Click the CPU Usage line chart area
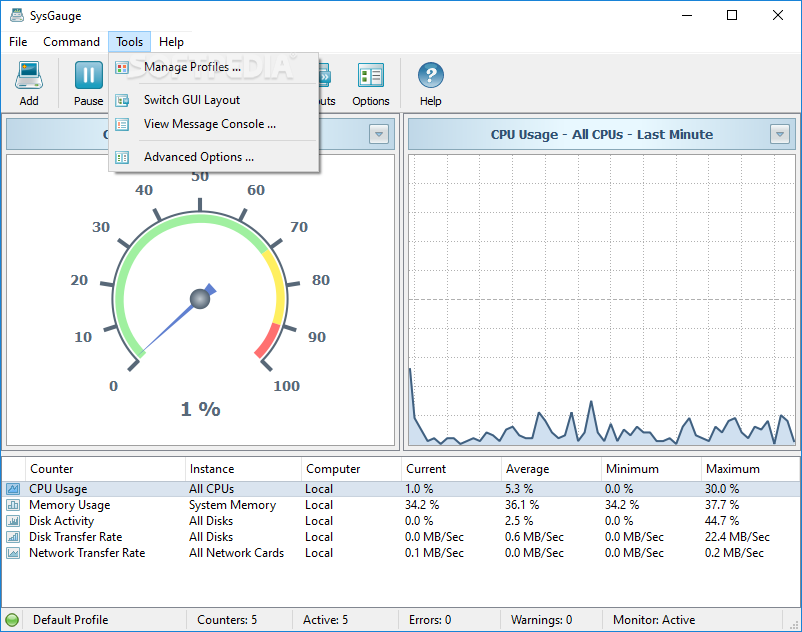The width and height of the screenshot is (802, 632). pos(602,300)
